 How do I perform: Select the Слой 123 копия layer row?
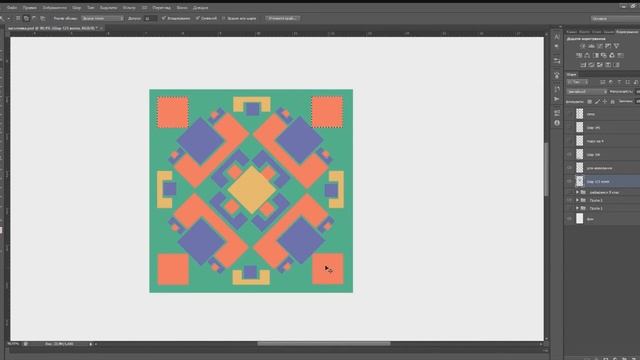click(602, 181)
